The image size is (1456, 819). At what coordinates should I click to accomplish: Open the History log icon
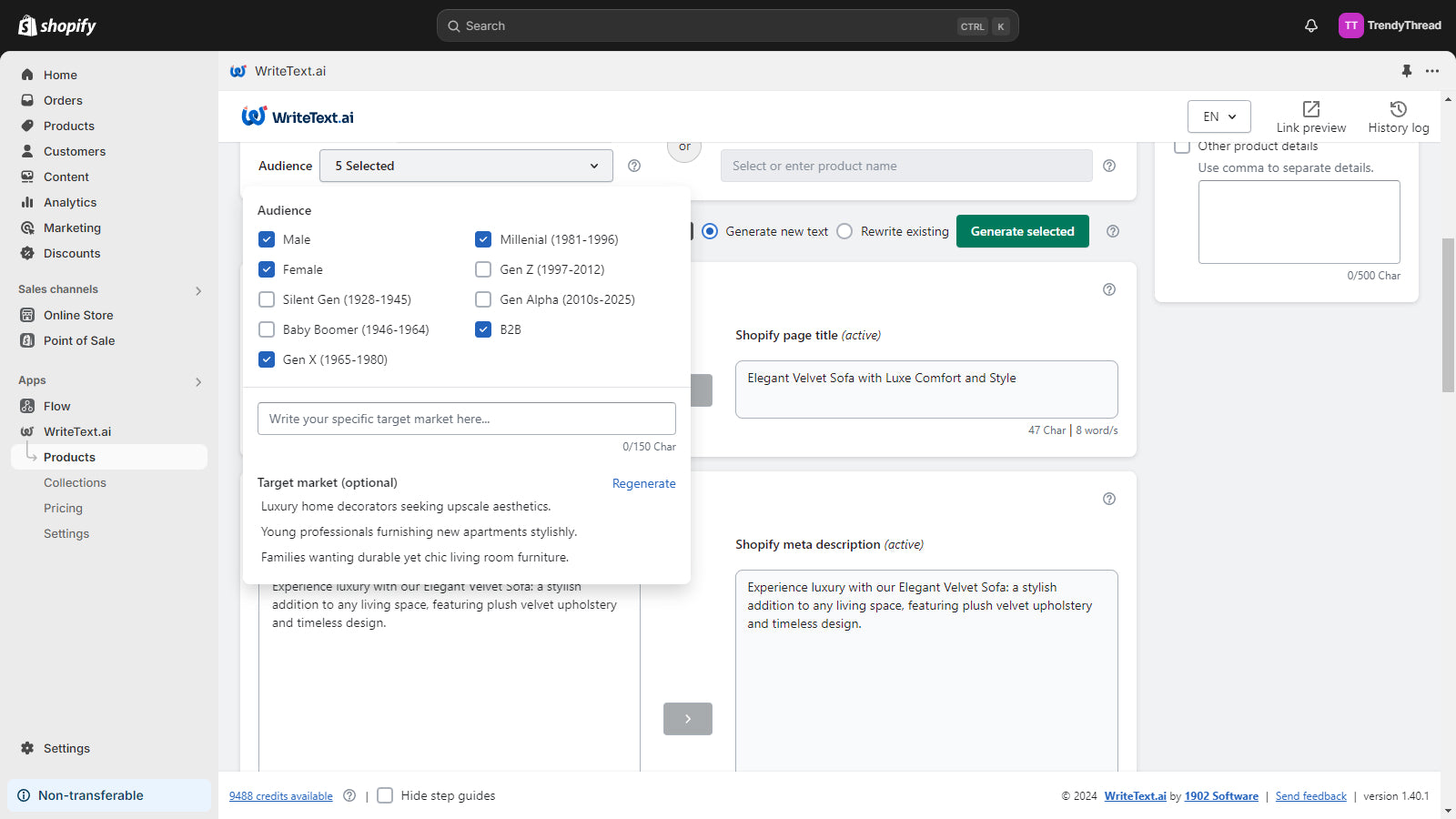click(x=1399, y=109)
